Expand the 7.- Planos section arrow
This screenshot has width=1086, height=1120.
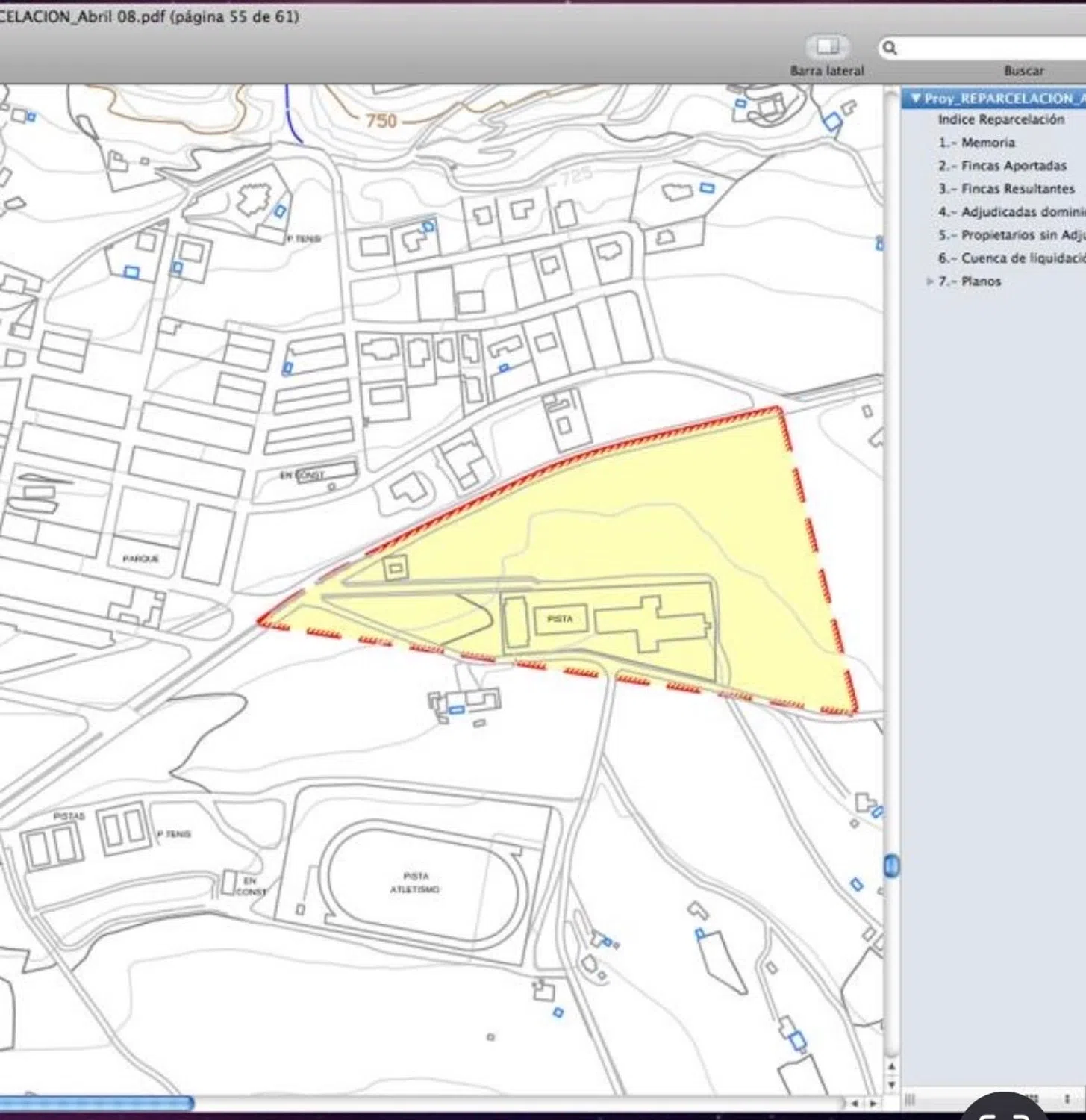(x=929, y=281)
